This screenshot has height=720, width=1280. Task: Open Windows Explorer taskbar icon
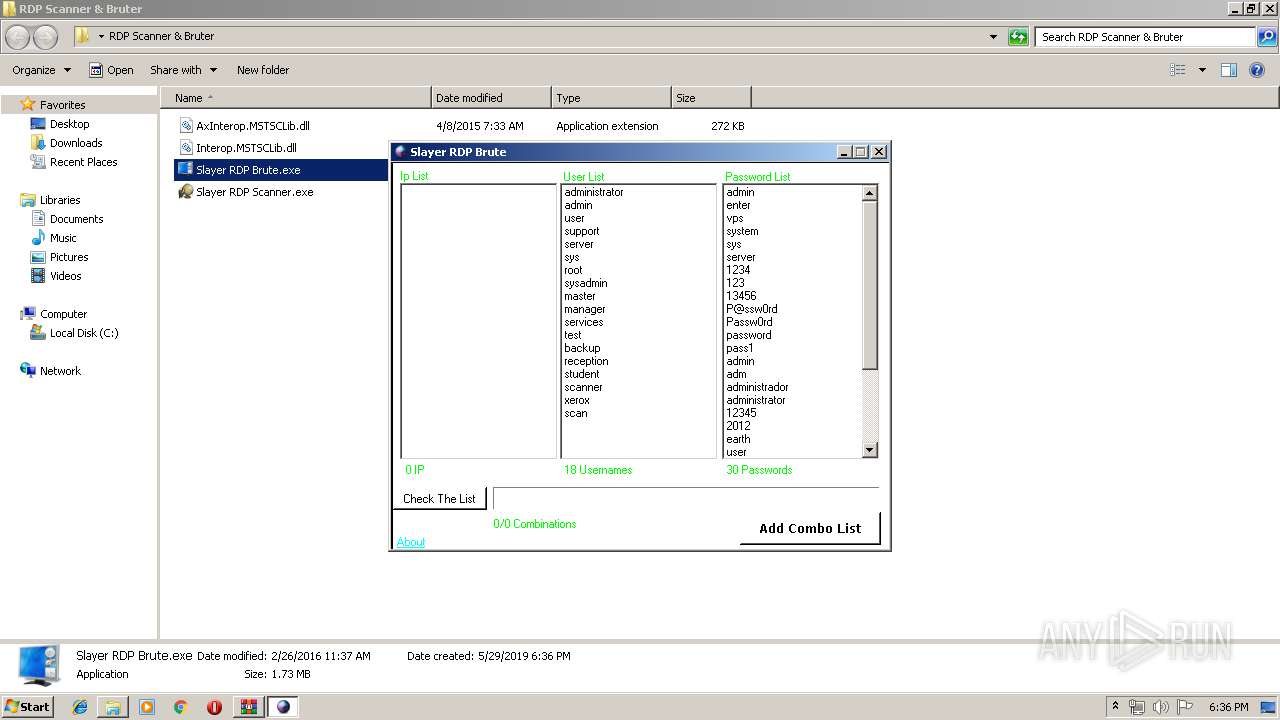[x=113, y=707]
